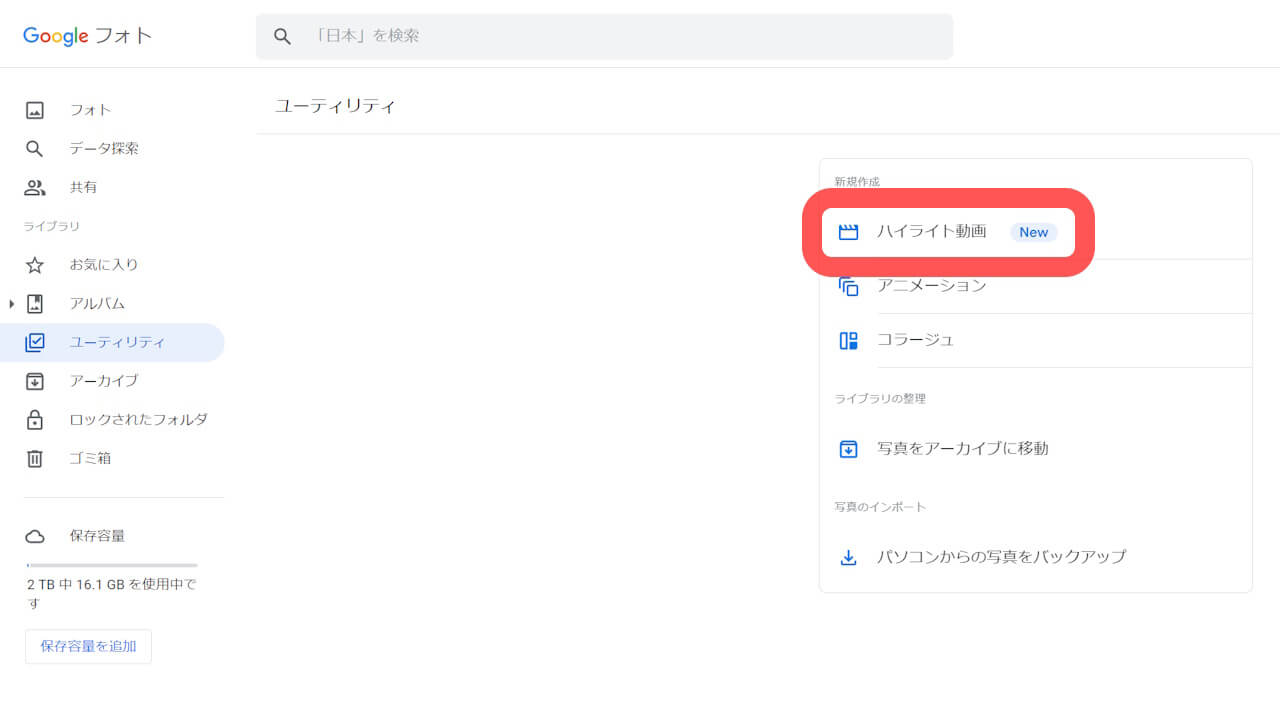Click the 保存容量 cloud icon
Viewport: 1280px width, 720px height.
click(35, 536)
